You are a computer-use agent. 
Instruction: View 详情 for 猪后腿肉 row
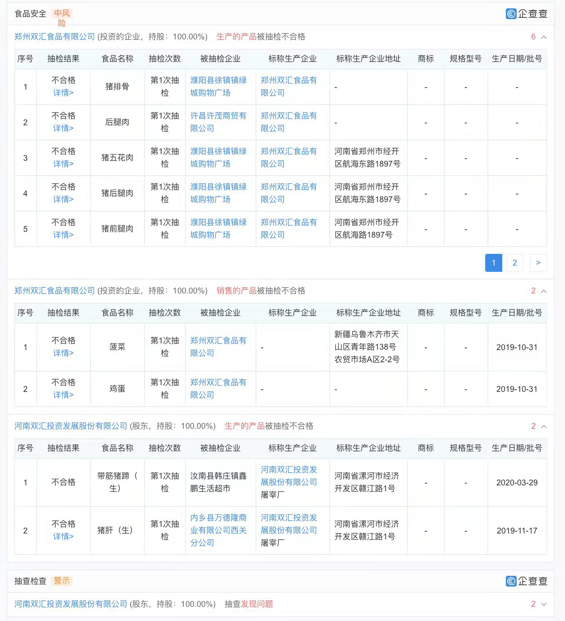(x=63, y=200)
